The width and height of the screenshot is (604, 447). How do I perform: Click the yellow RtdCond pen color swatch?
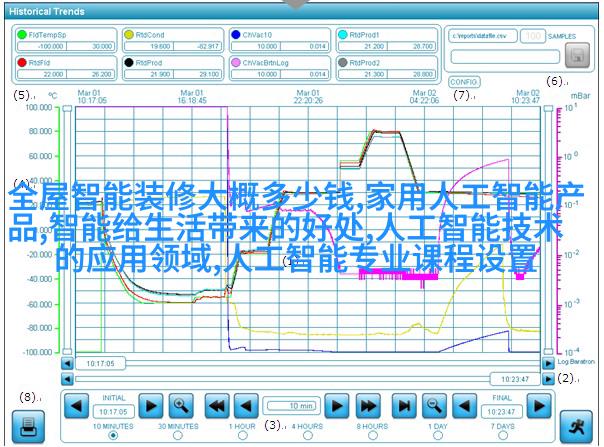click(x=129, y=35)
